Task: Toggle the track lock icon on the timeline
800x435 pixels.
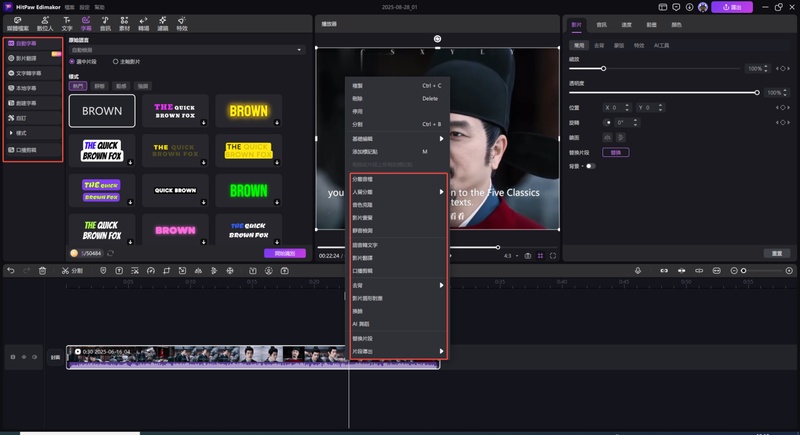Action: (x=13, y=357)
